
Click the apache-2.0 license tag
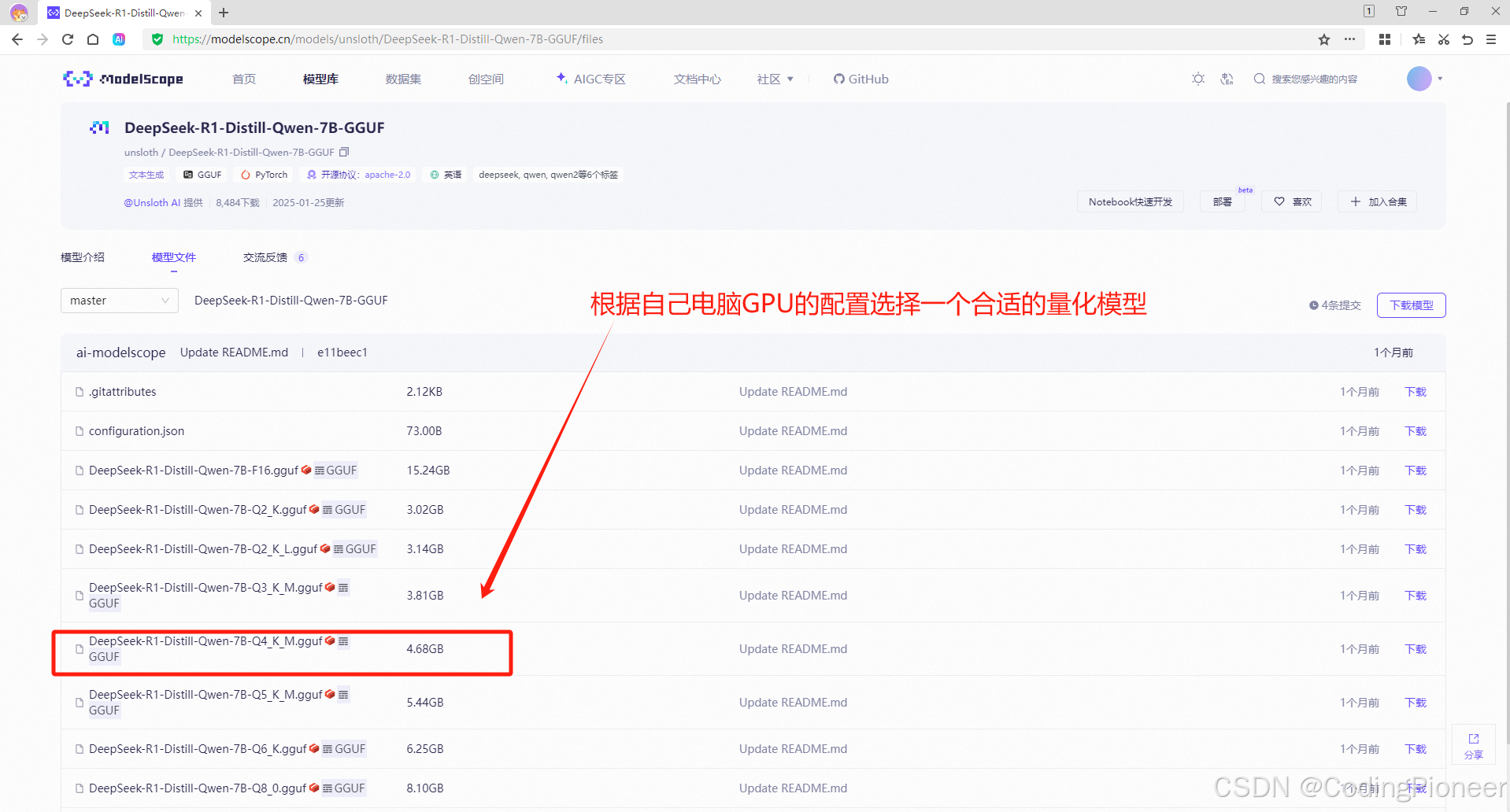coord(387,175)
